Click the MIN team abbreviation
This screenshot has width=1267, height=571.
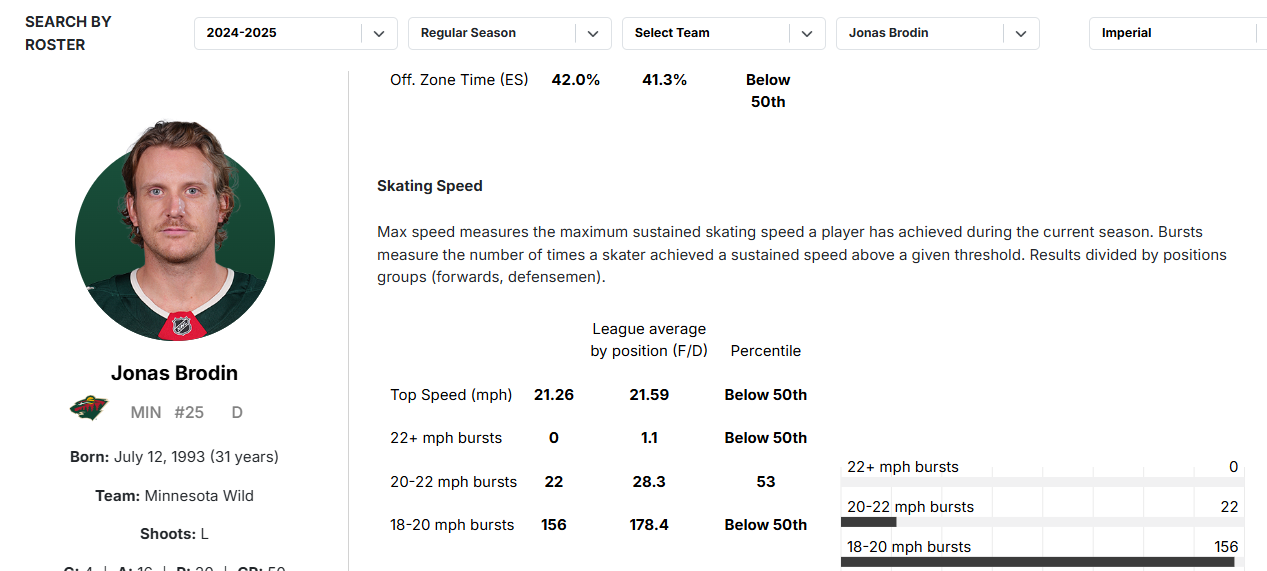[146, 412]
